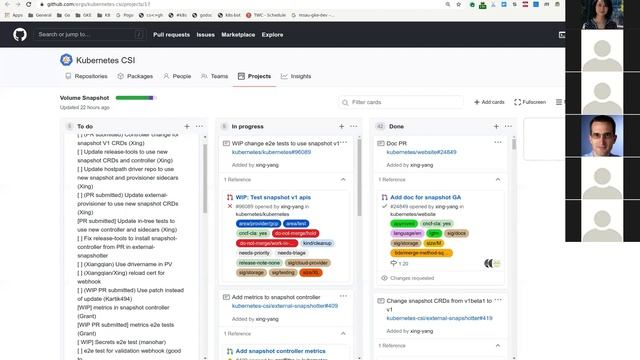Open the Doc PR card options menu
The image size is (640, 360).
(498, 142)
